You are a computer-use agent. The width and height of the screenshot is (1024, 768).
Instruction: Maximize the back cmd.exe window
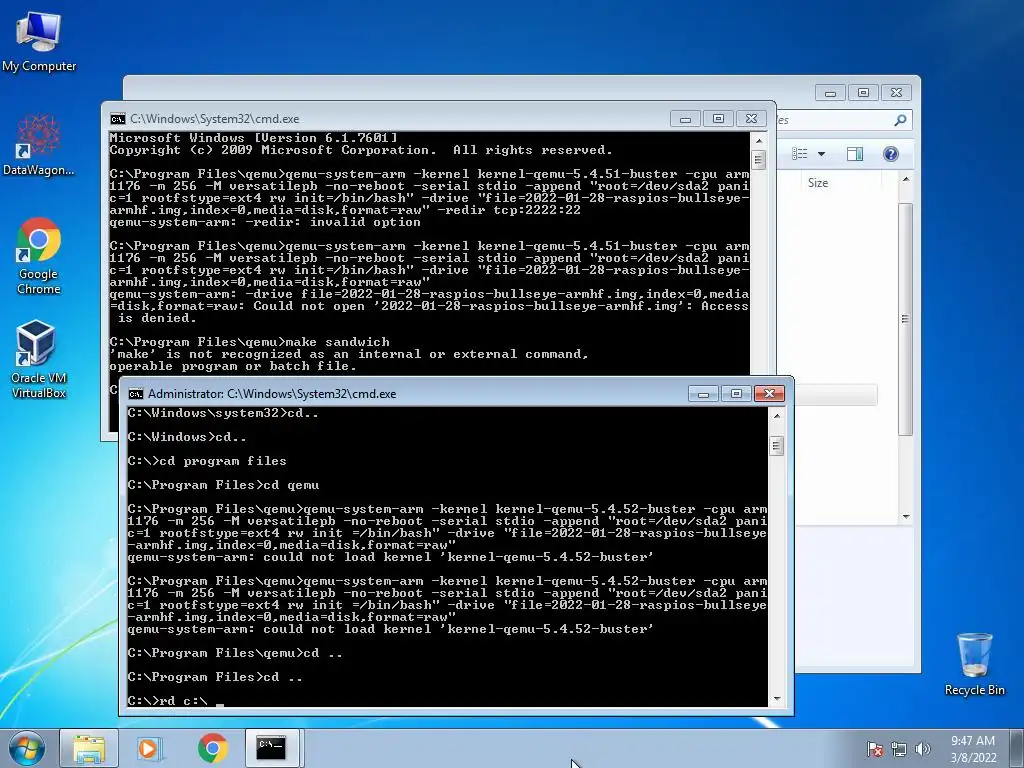pos(718,119)
